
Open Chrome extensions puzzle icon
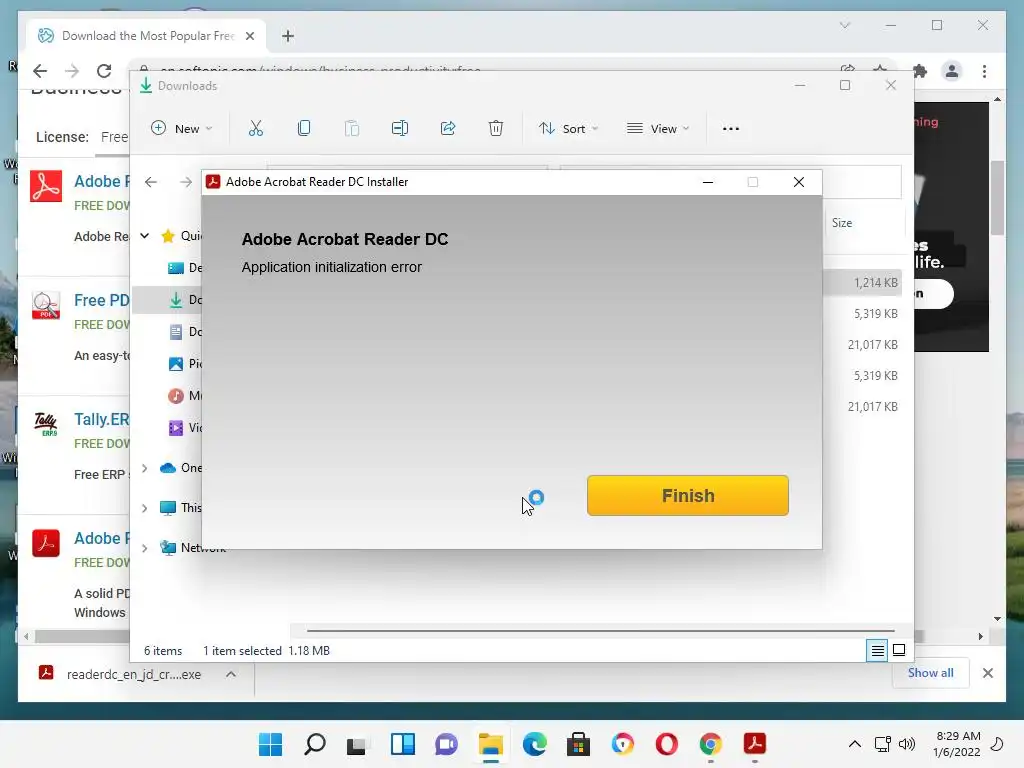pyautogui.click(x=920, y=71)
